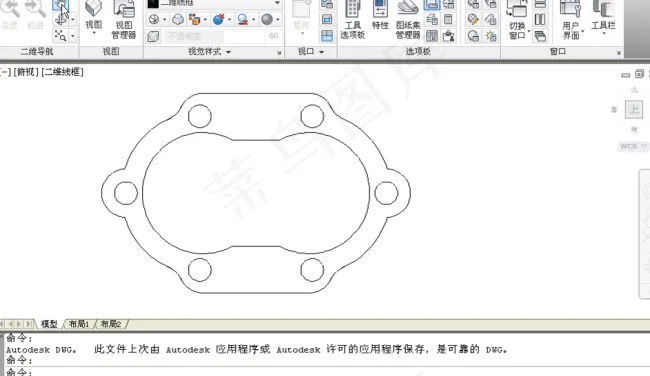
Task: Click the 前进 (forward) zoom icon
Action: point(36,14)
